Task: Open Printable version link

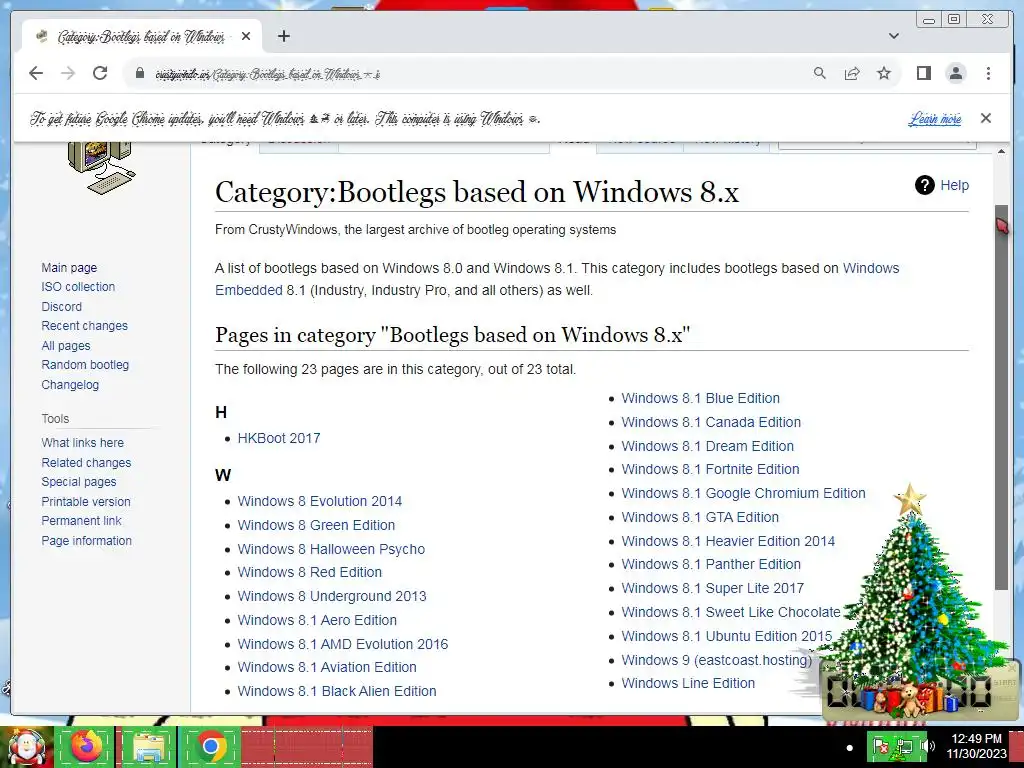Action: pos(86,502)
